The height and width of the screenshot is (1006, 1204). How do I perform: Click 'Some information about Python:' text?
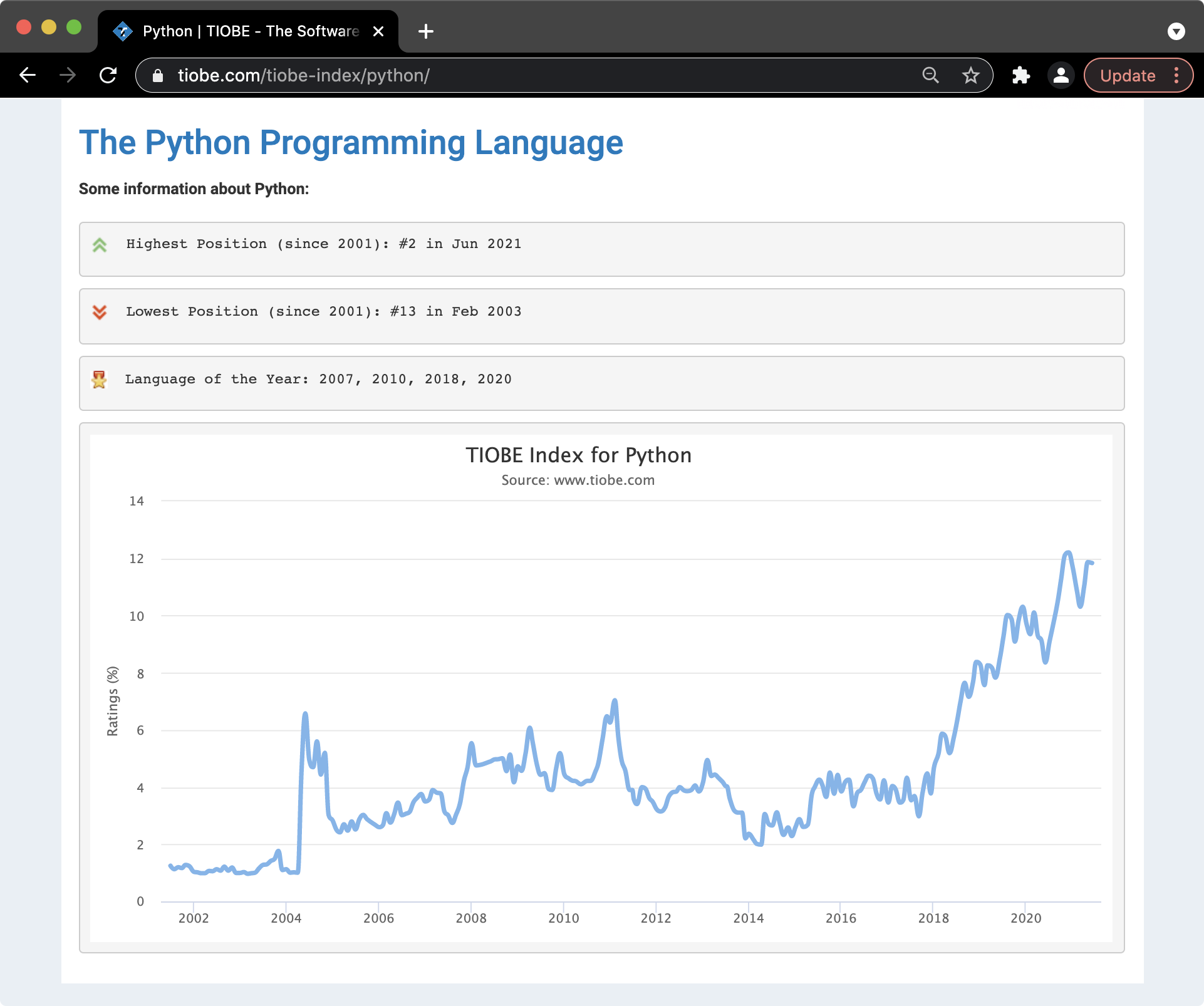(x=194, y=189)
